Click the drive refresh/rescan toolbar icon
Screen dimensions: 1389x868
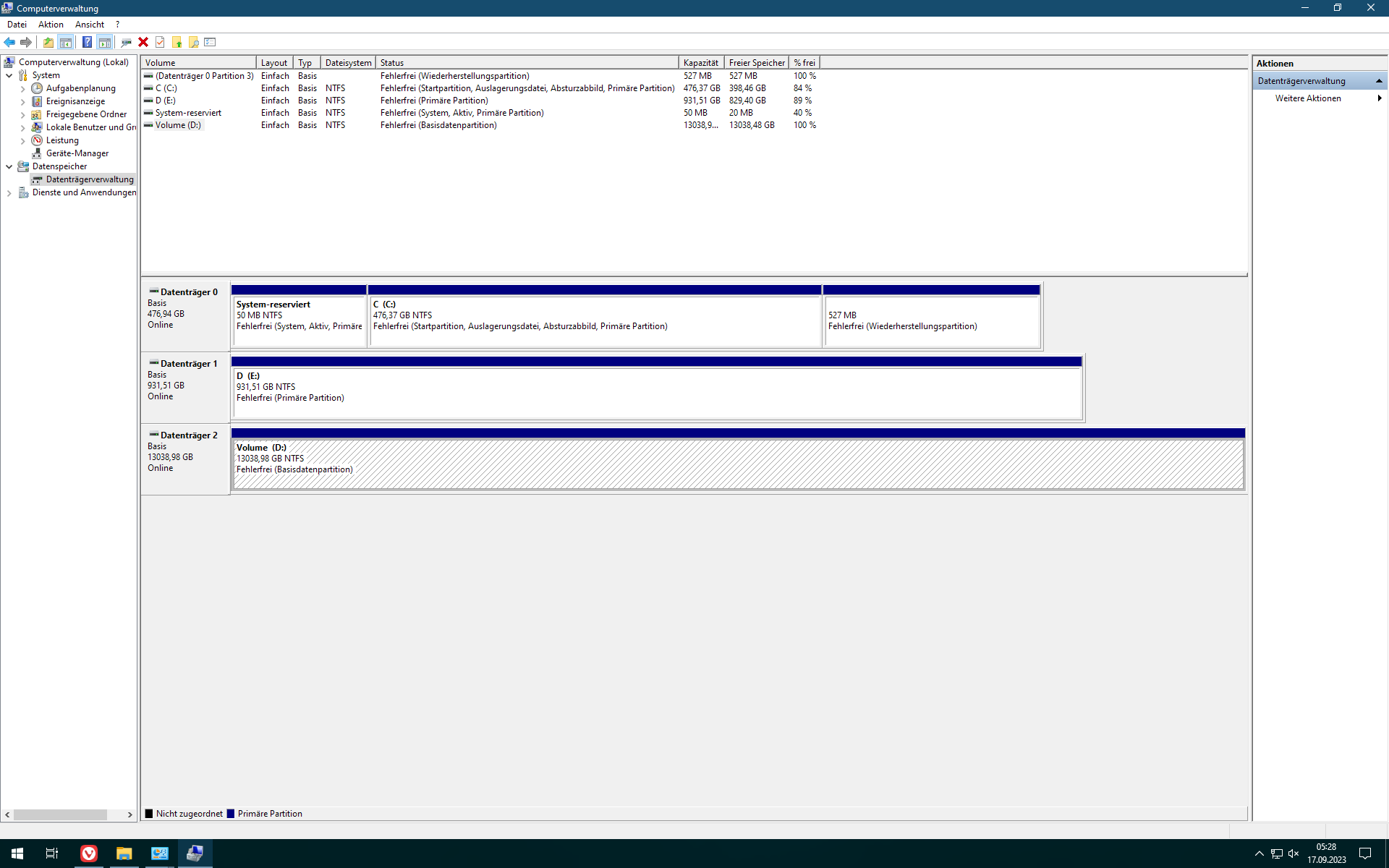[x=126, y=42]
